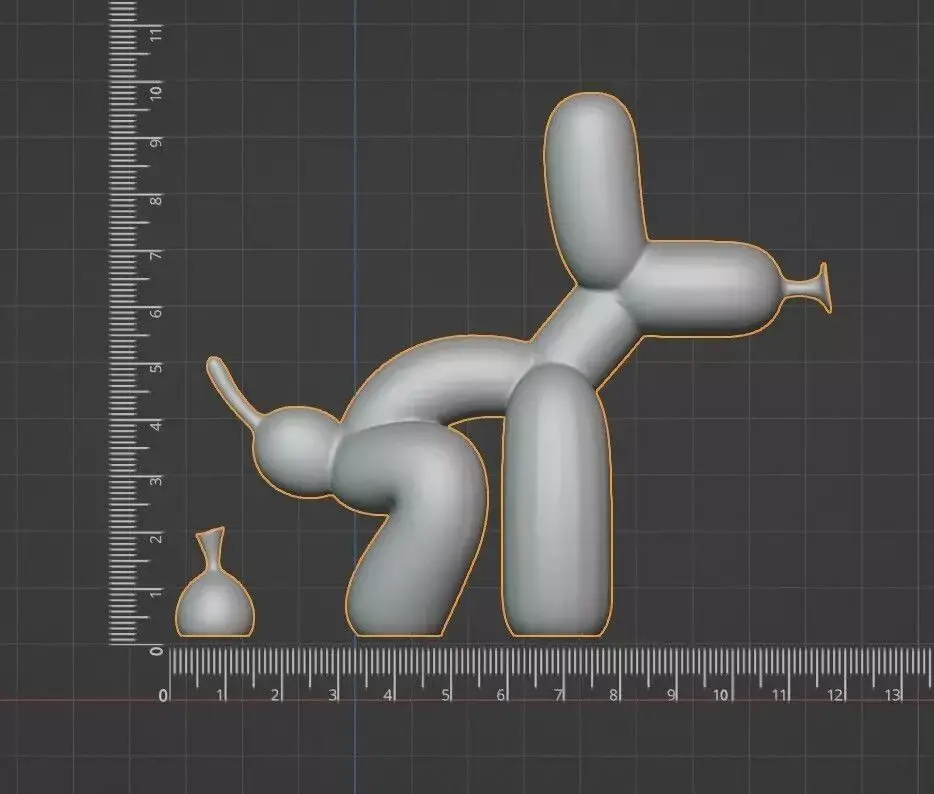Viewport: 934px width, 794px height.
Task: Click the balloon dog's nose knot
Action: click(808, 288)
